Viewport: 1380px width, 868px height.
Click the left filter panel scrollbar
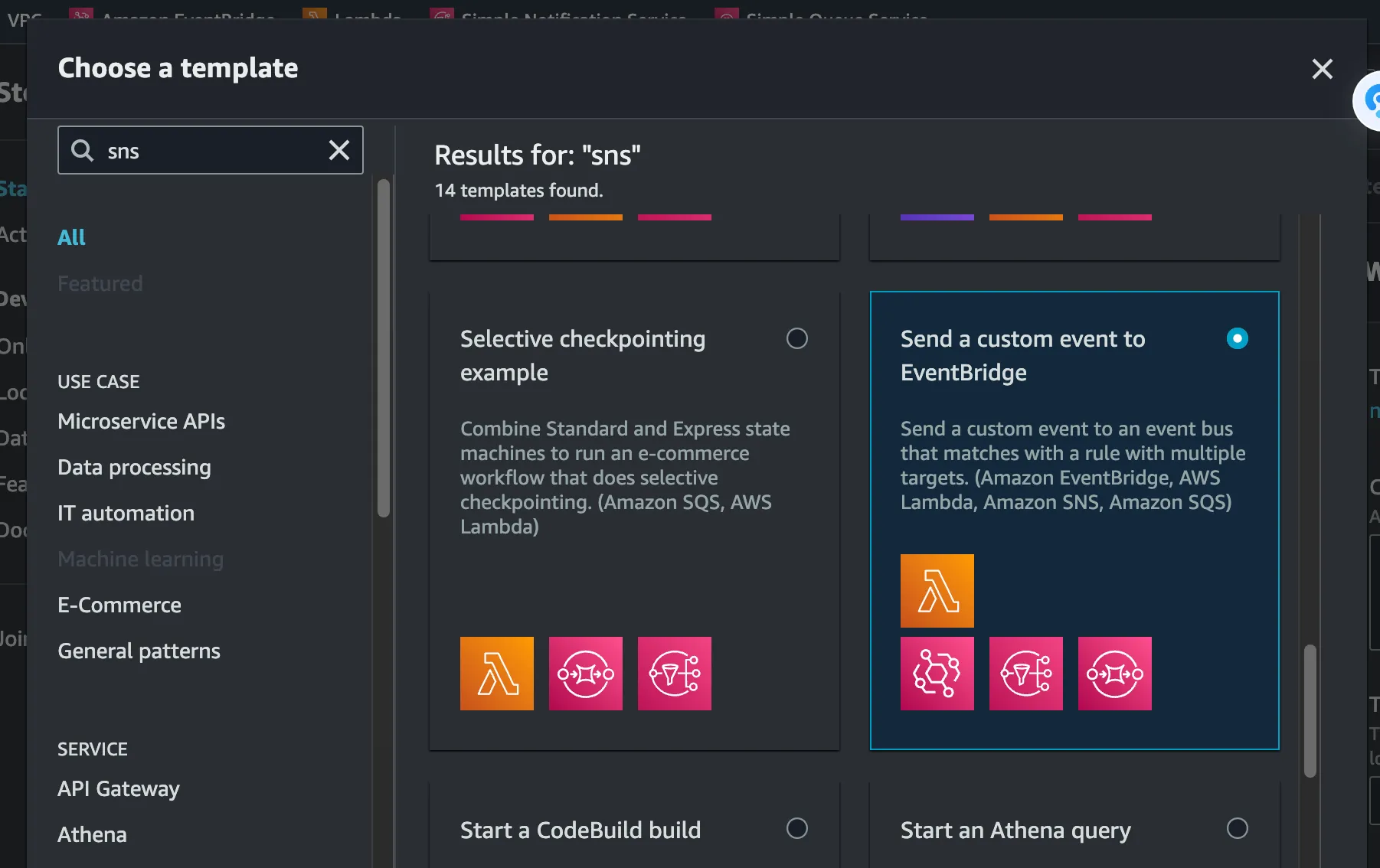pos(384,348)
